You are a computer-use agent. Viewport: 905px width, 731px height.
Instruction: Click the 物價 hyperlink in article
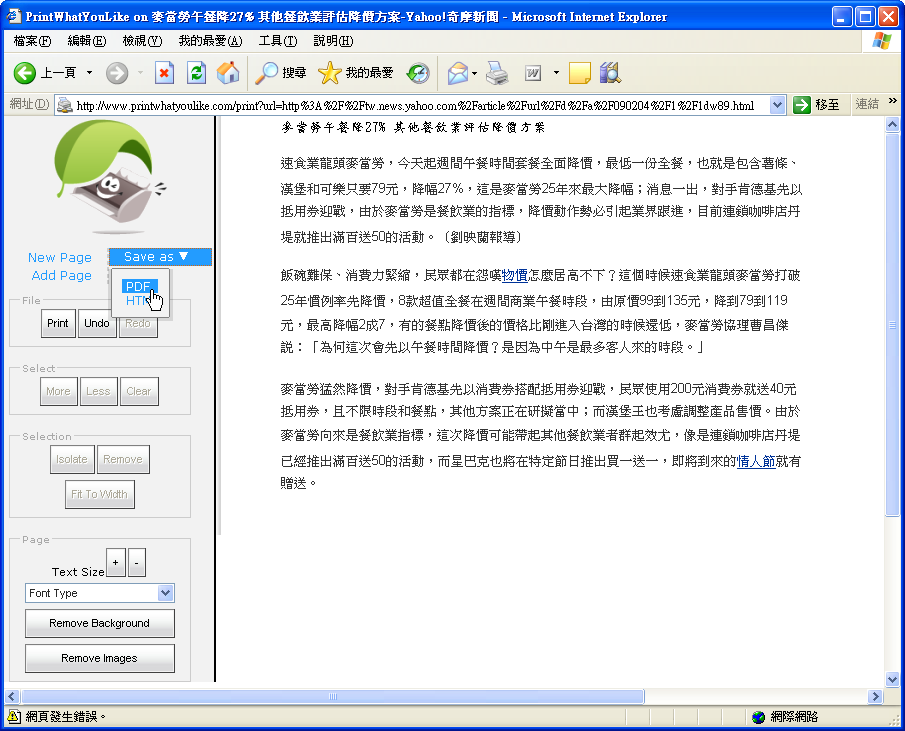pyautogui.click(x=514, y=276)
